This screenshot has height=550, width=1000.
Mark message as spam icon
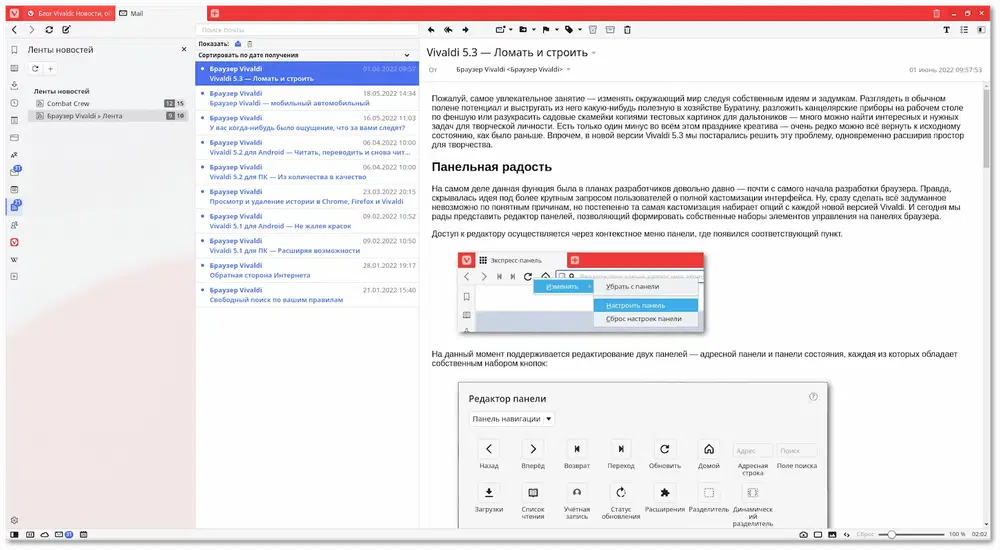[x=592, y=30]
